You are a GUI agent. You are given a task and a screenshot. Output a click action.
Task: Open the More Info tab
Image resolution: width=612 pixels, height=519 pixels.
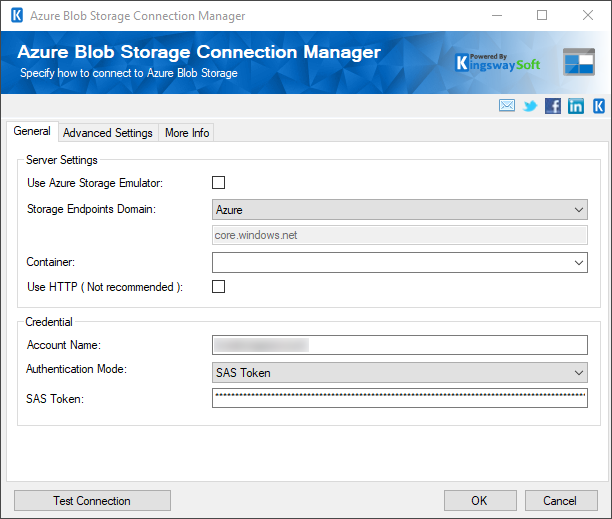[x=187, y=133]
